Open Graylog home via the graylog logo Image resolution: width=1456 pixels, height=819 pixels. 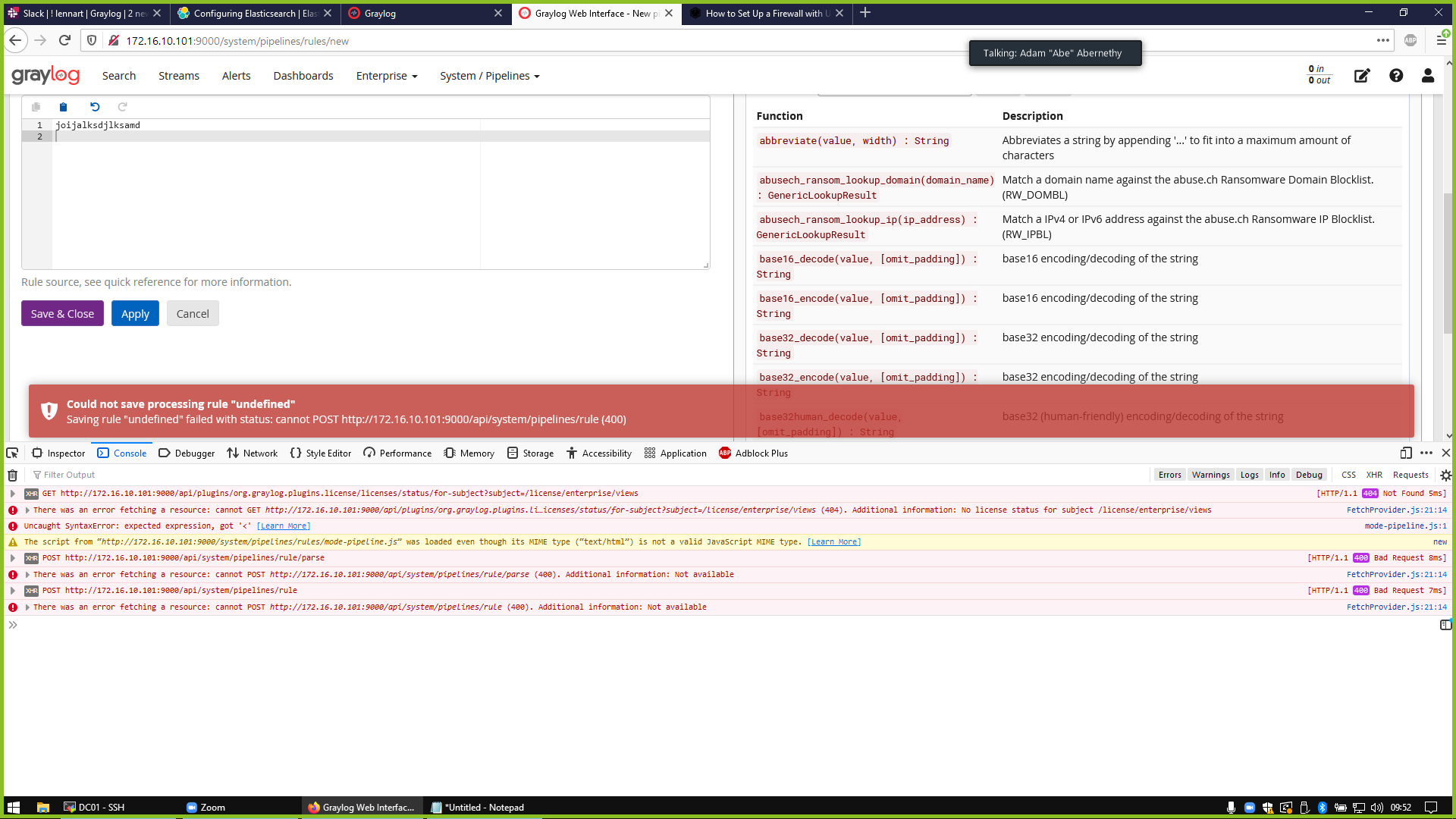pos(45,75)
